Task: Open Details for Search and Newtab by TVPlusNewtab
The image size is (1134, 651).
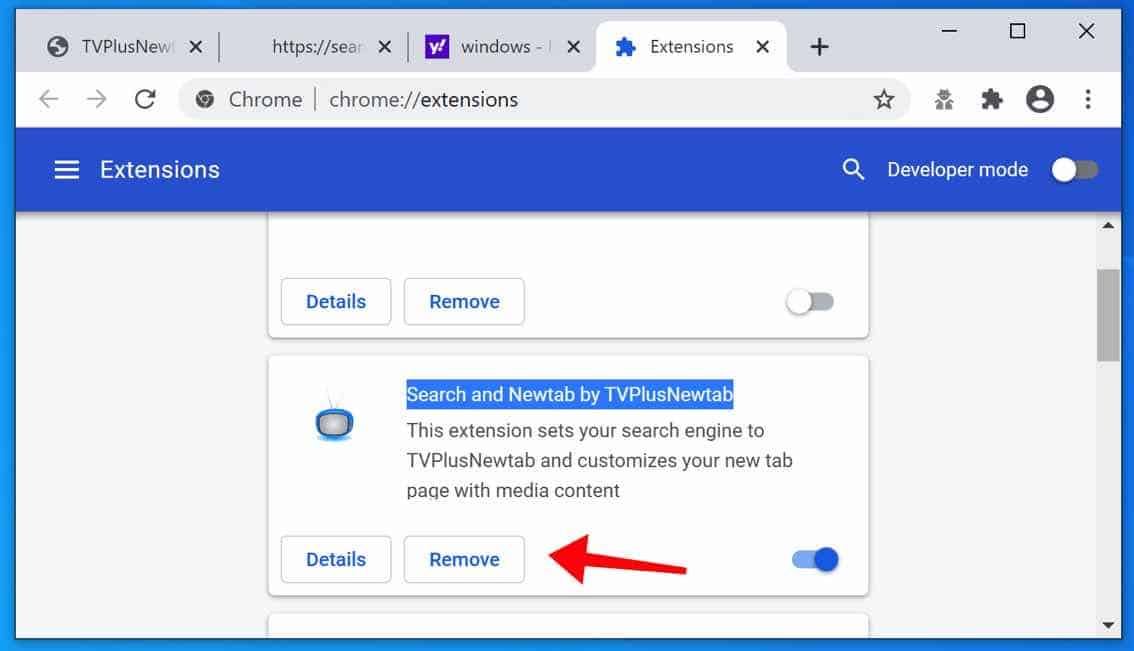Action: click(336, 559)
